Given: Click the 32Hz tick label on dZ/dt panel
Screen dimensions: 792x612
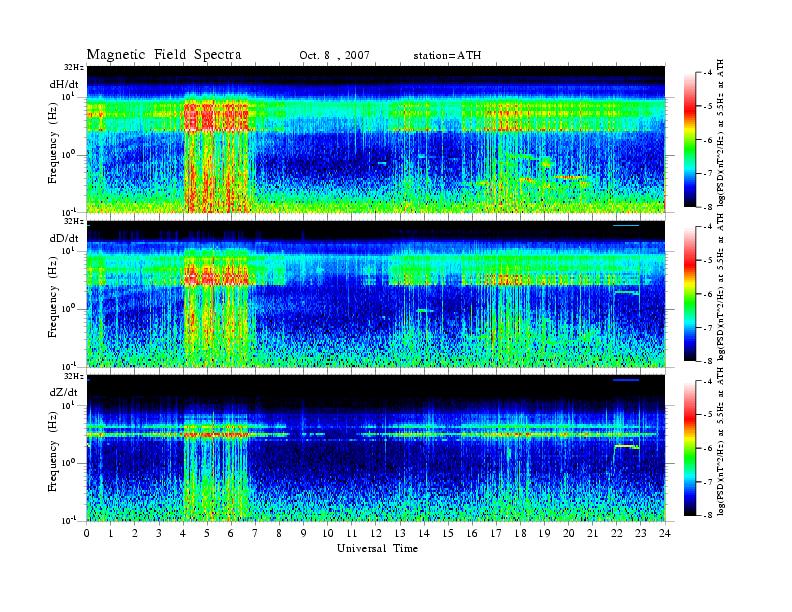Looking at the screenshot, I should (74, 376).
